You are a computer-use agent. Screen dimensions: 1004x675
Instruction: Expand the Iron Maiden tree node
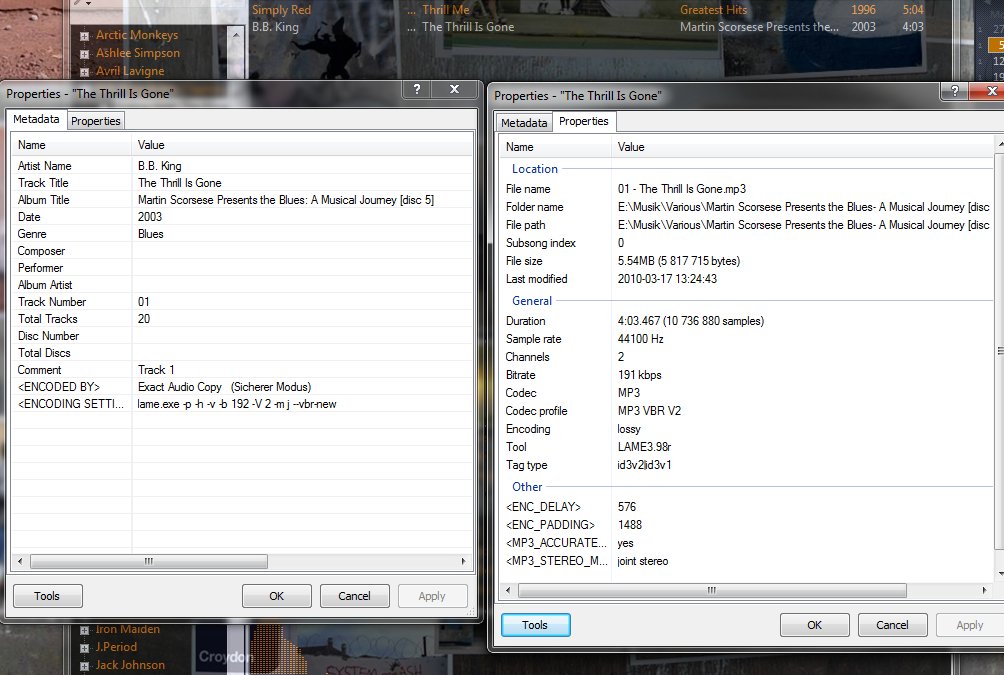point(84,630)
